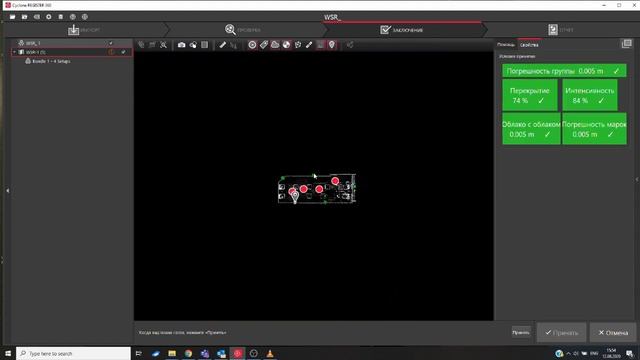Click the Погрешность марок 0.005 m tile
This screenshot has width=640, height=360.
(x=594, y=129)
